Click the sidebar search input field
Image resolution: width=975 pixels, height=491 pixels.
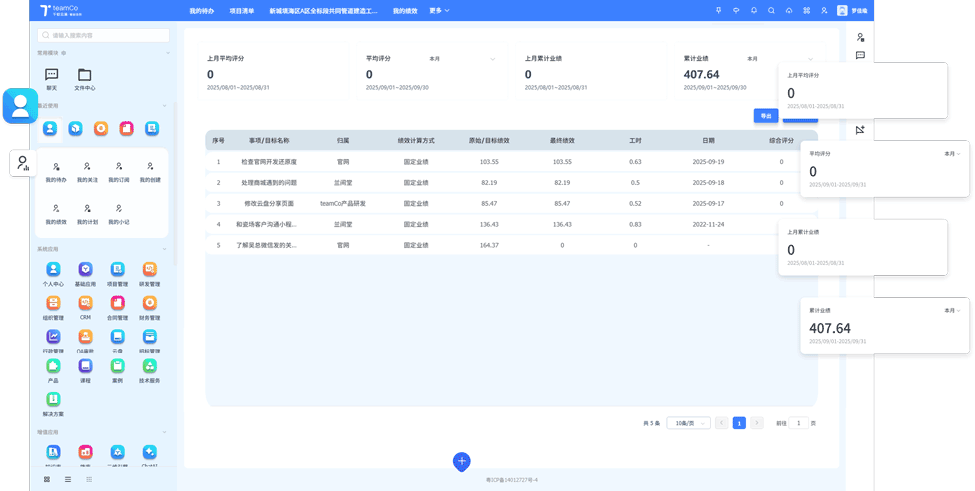104,35
